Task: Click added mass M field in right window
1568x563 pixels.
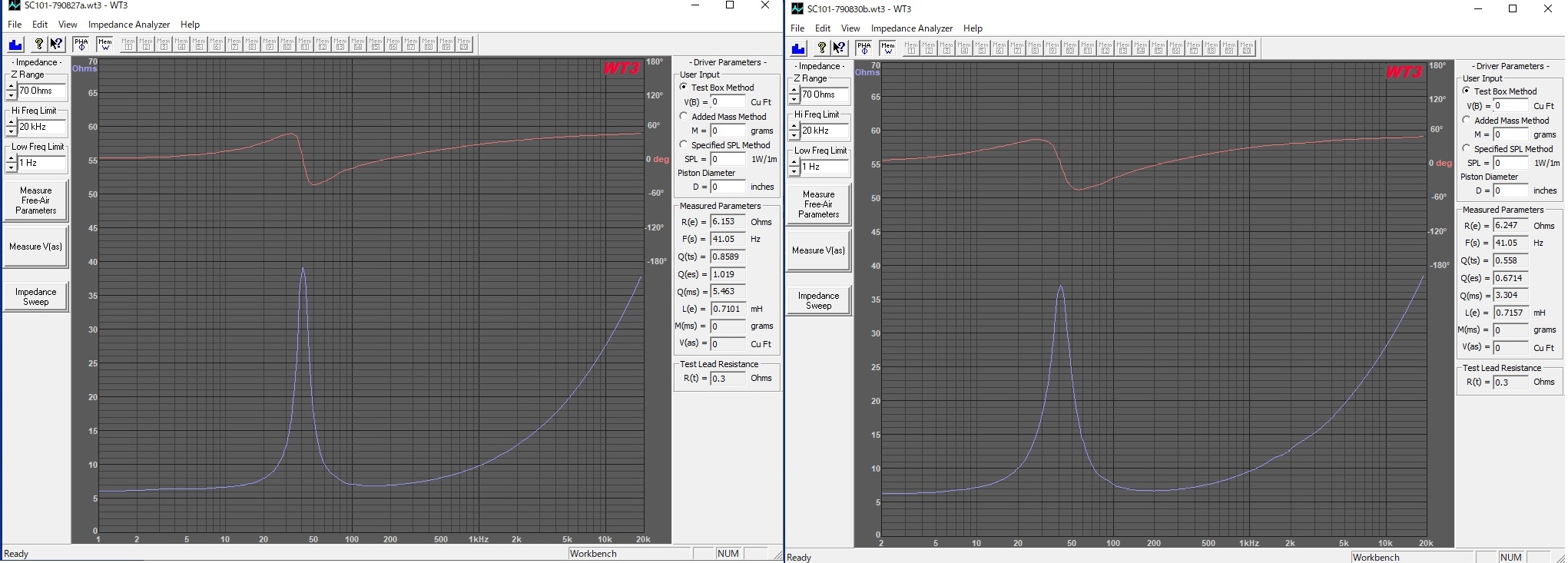Action: click(x=1510, y=134)
